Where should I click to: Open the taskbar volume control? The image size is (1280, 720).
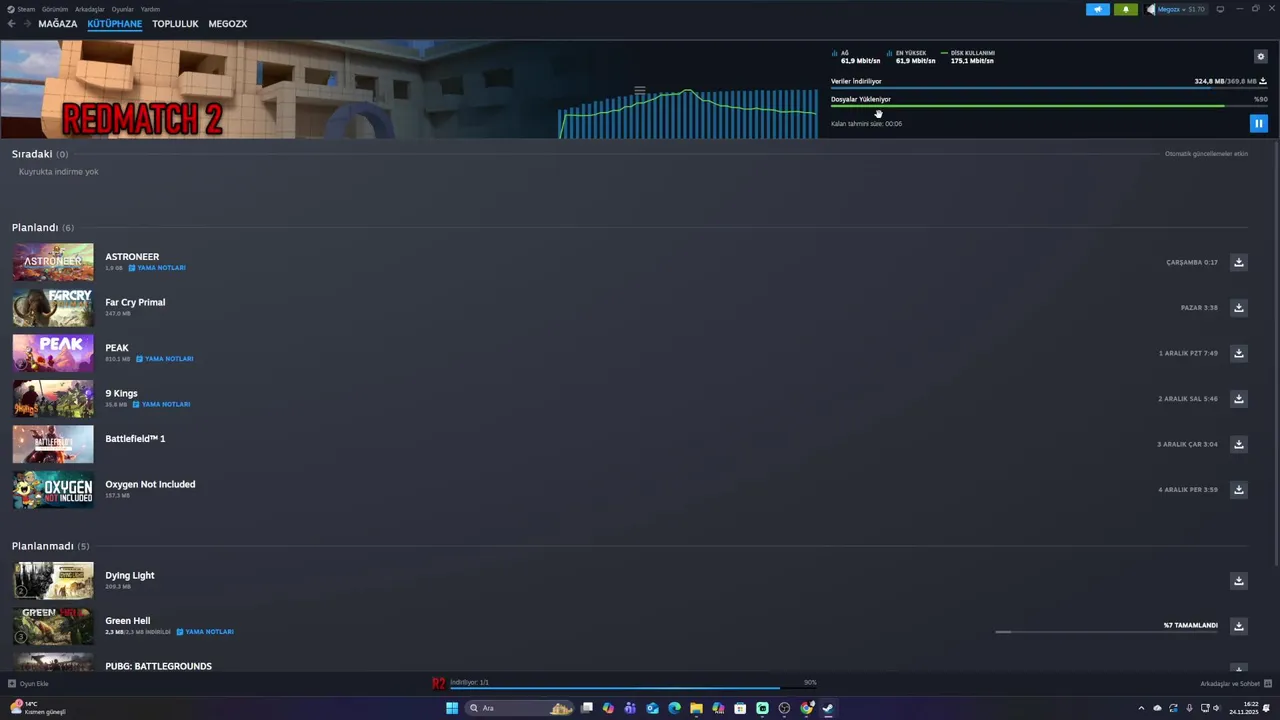coord(1216,708)
